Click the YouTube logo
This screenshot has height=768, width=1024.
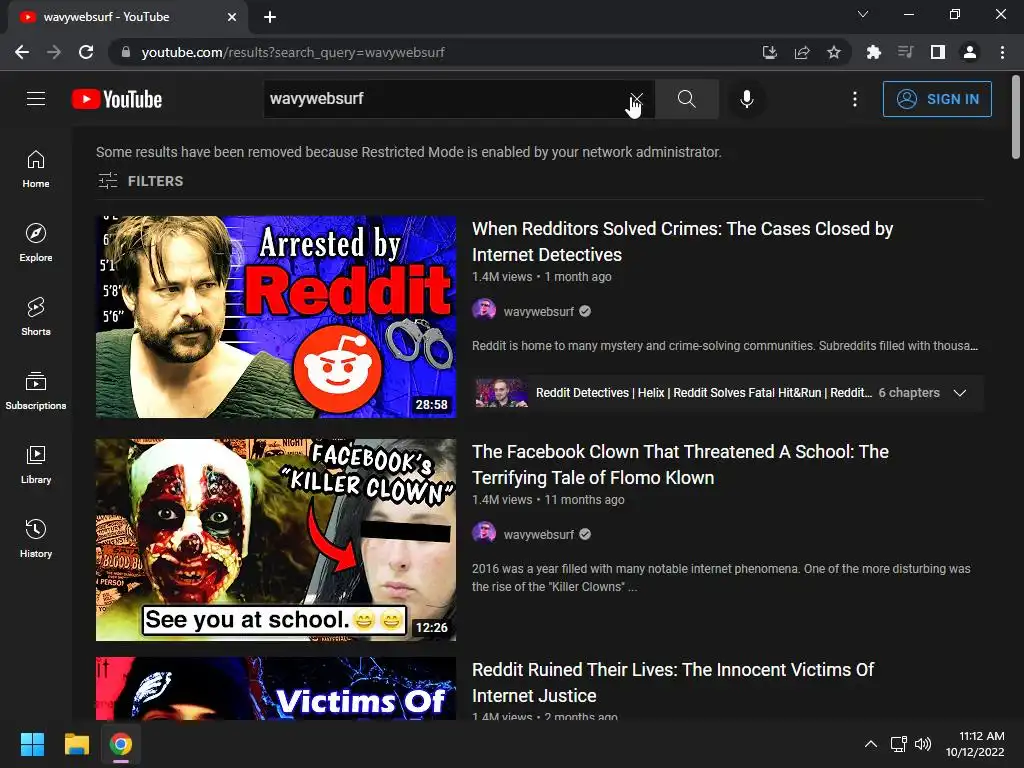[117, 99]
